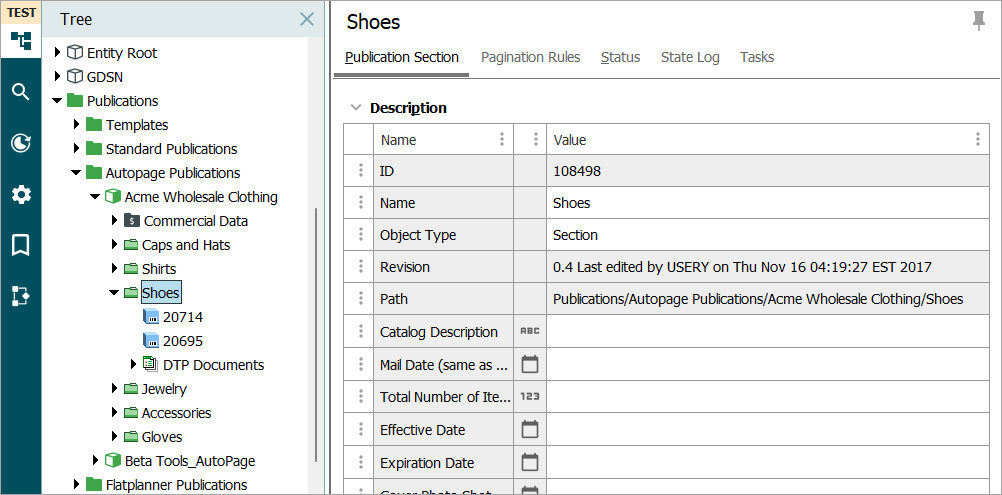
Task: Pin the Shoes editor with pushpin icon
Action: point(978,21)
